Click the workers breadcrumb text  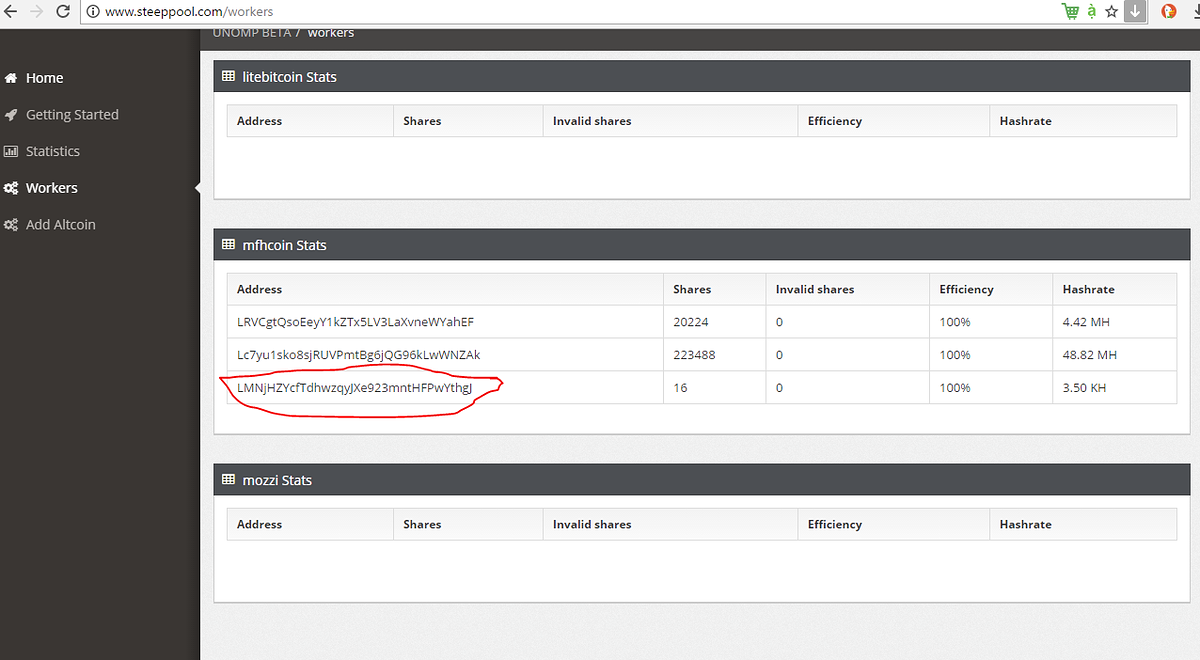point(331,33)
